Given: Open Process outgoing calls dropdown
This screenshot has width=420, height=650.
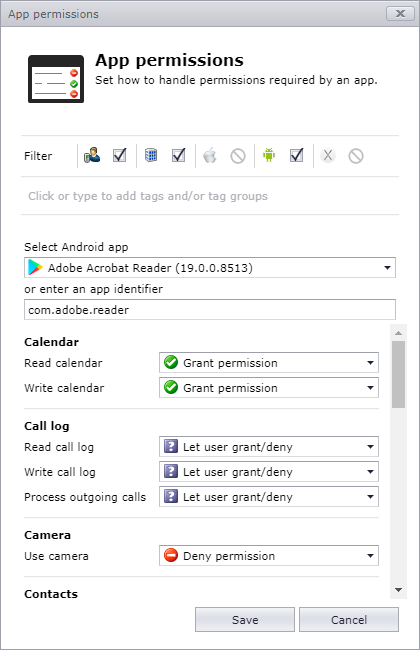Looking at the screenshot, I should pyautogui.click(x=269, y=497).
